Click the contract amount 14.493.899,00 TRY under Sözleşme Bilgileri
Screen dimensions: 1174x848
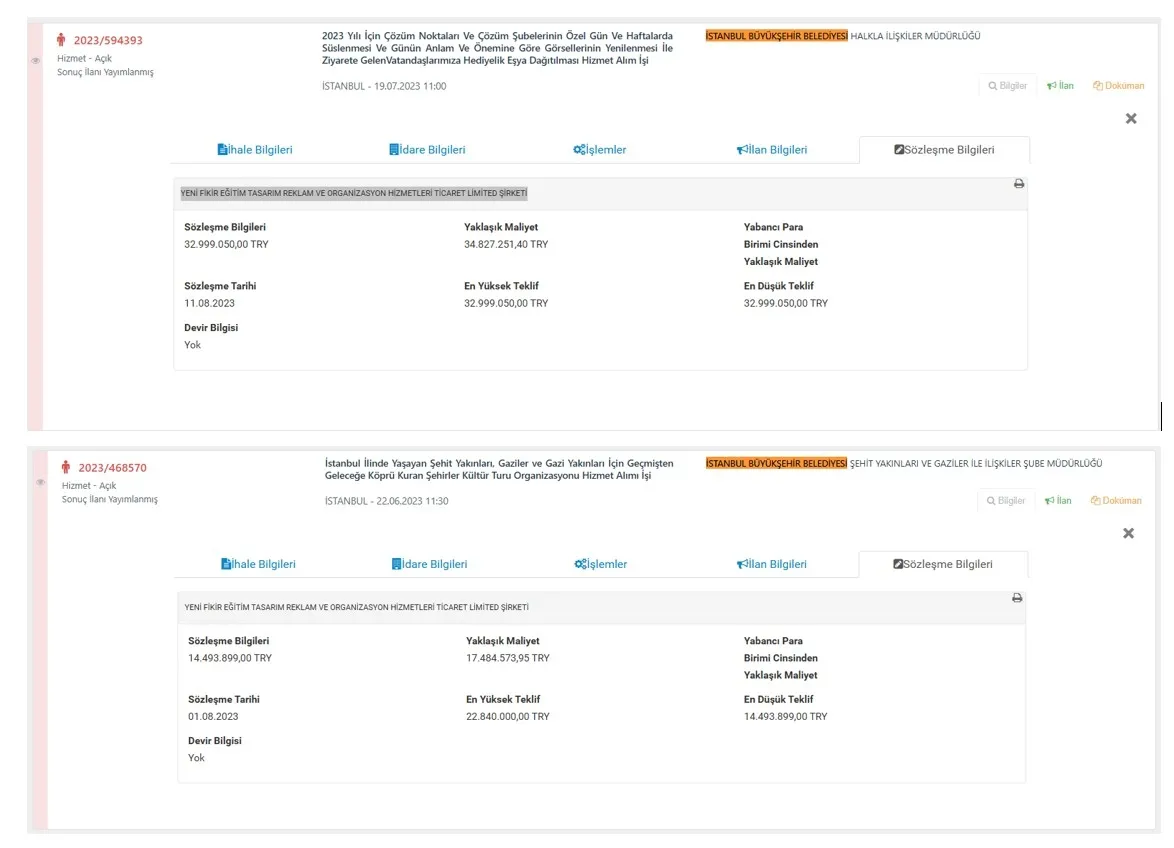click(x=230, y=658)
